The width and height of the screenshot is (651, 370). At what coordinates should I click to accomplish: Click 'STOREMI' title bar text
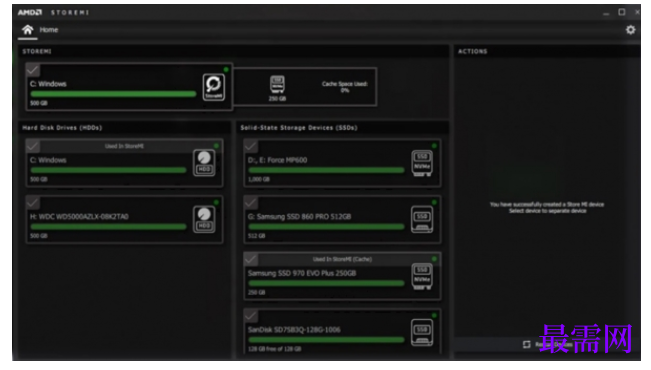70,13
